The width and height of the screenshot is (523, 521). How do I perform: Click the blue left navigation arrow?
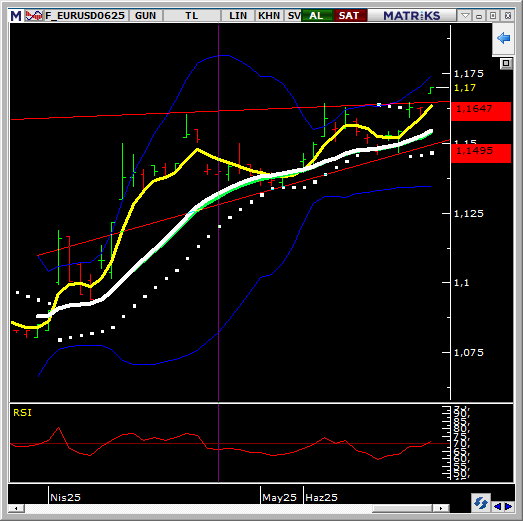point(497,506)
